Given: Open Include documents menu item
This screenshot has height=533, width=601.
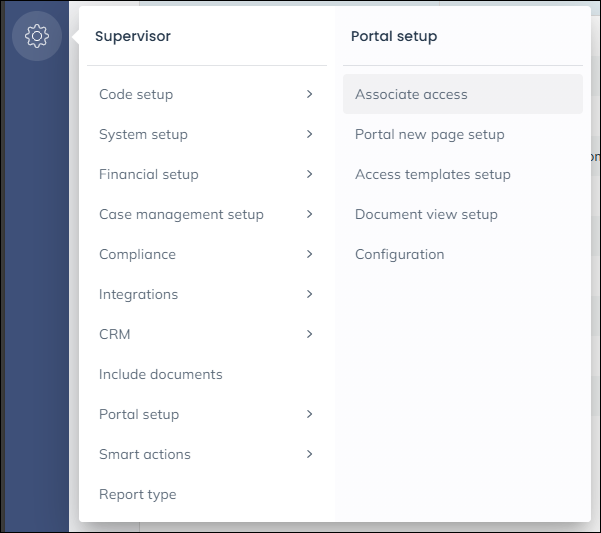Looking at the screenshot, I should [160, 374].
